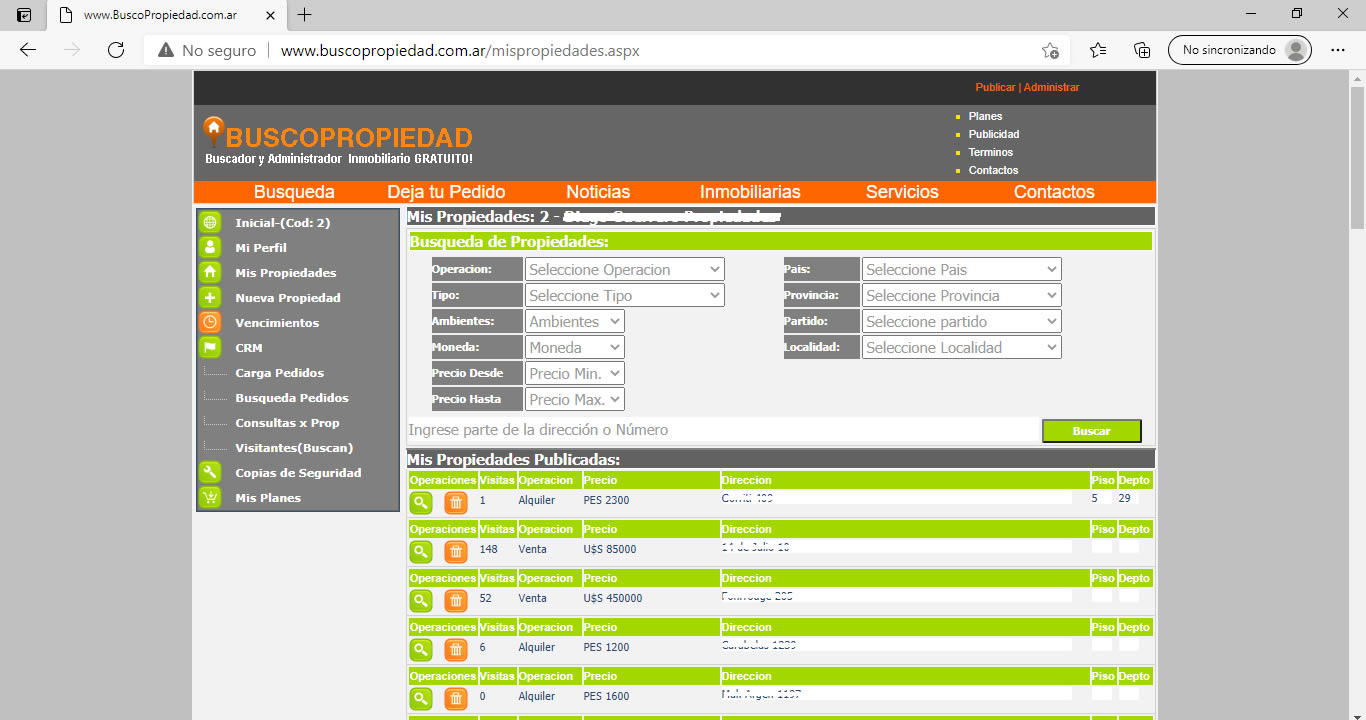Click the green Buscar button

tap(1091, 431)
